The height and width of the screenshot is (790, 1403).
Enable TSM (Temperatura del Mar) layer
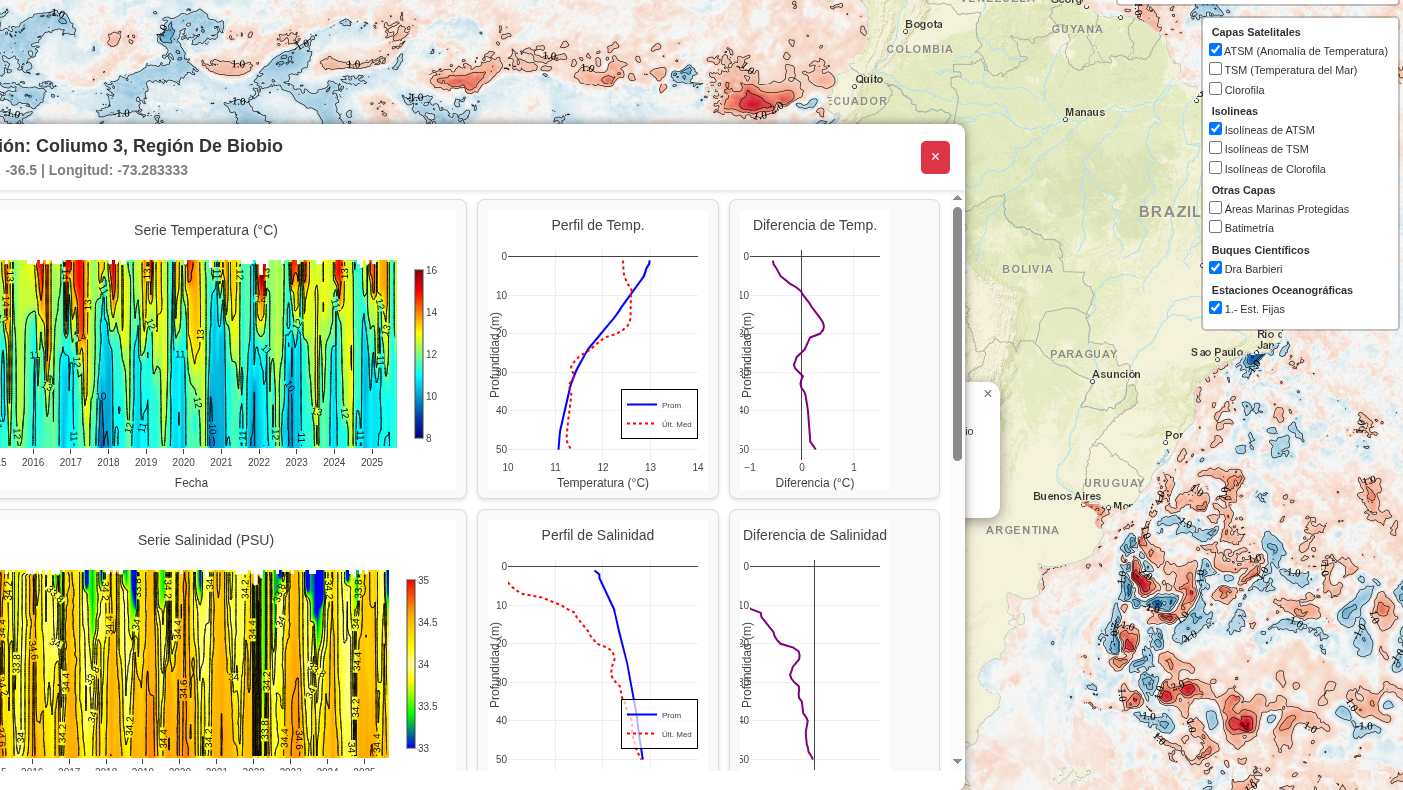1215,69
